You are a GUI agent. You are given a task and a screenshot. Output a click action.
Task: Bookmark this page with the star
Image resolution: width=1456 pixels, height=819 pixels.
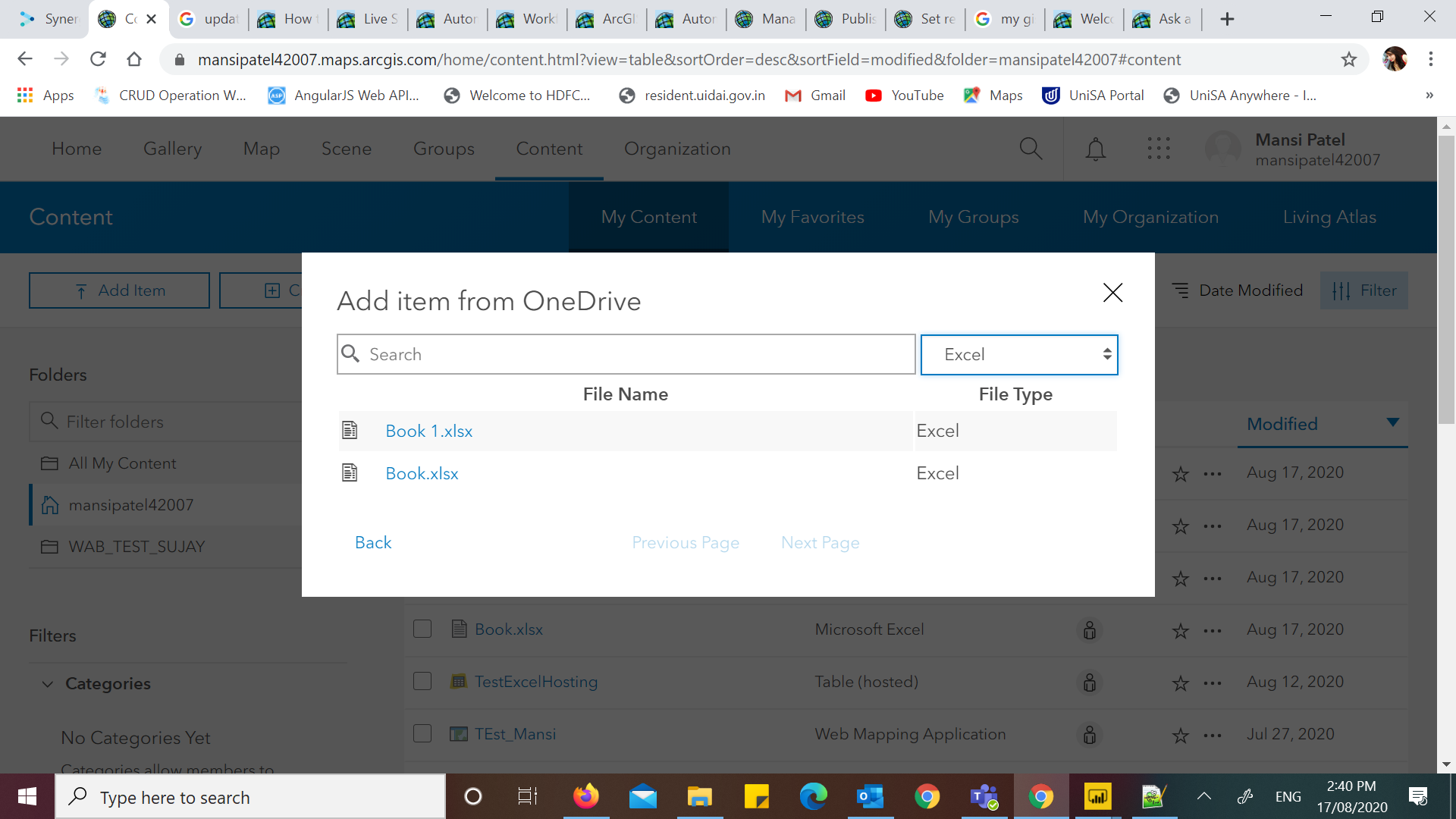point(1348,59)
